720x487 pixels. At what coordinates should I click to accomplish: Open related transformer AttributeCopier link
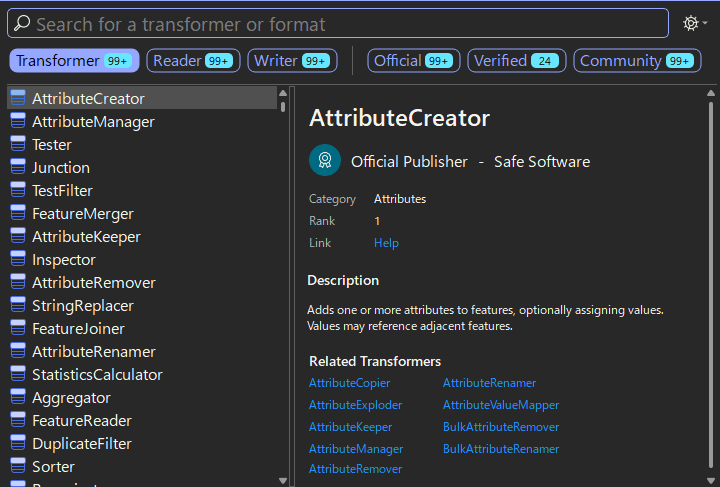tap(349, 383)
